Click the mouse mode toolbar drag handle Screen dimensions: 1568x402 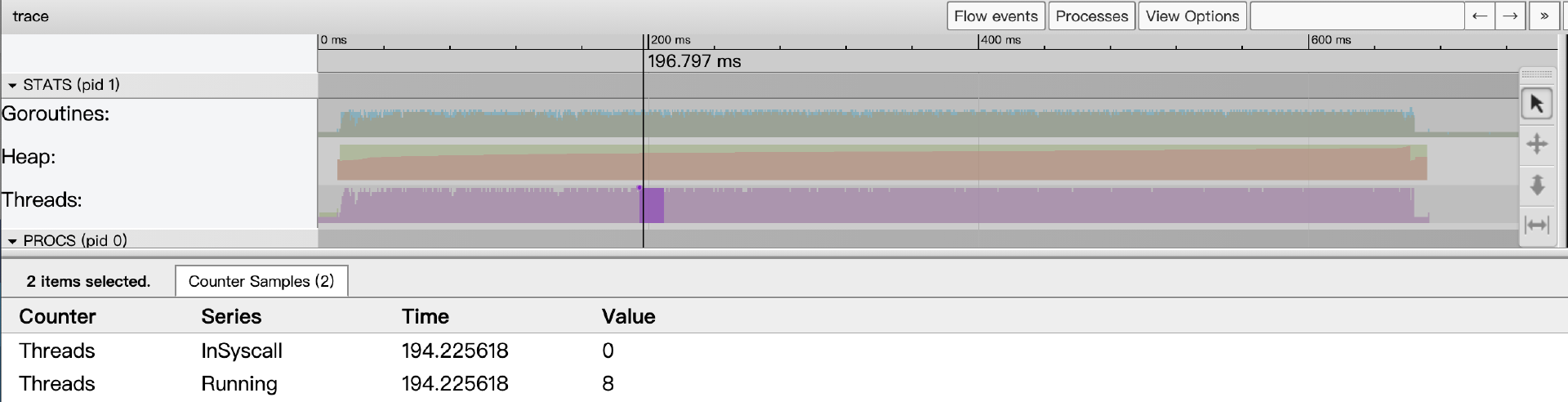(x=1536, y=74)
